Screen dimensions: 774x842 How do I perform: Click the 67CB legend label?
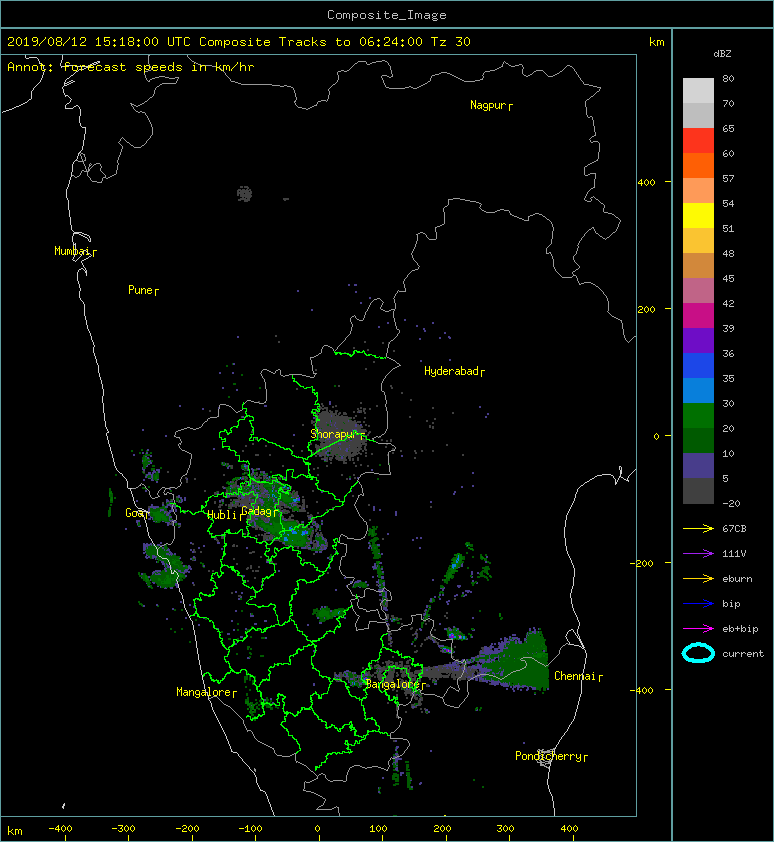click(734, 528)
